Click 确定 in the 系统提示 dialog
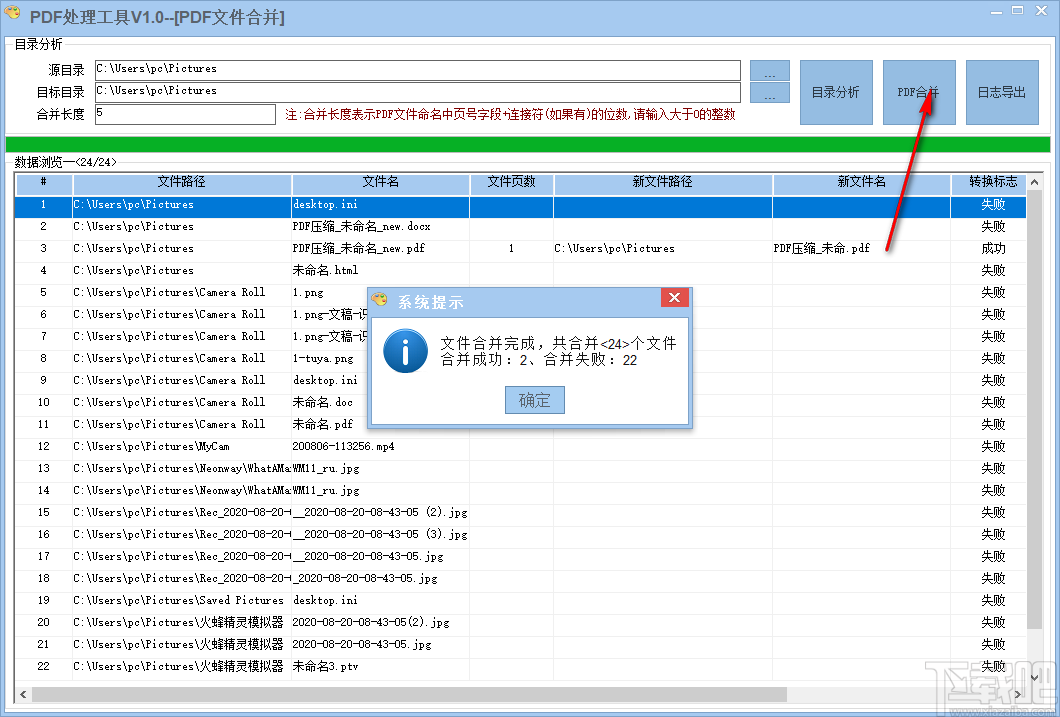Viewport: 1060px width, 717px height. [x=533, y=400]
